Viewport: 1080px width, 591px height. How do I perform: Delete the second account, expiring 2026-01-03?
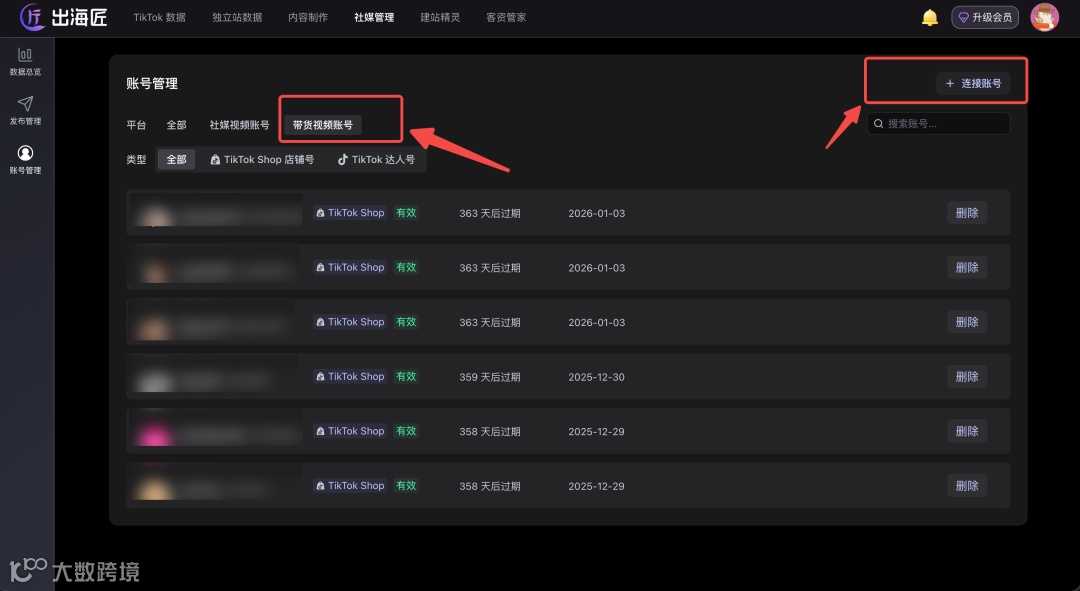click(967, 267)
